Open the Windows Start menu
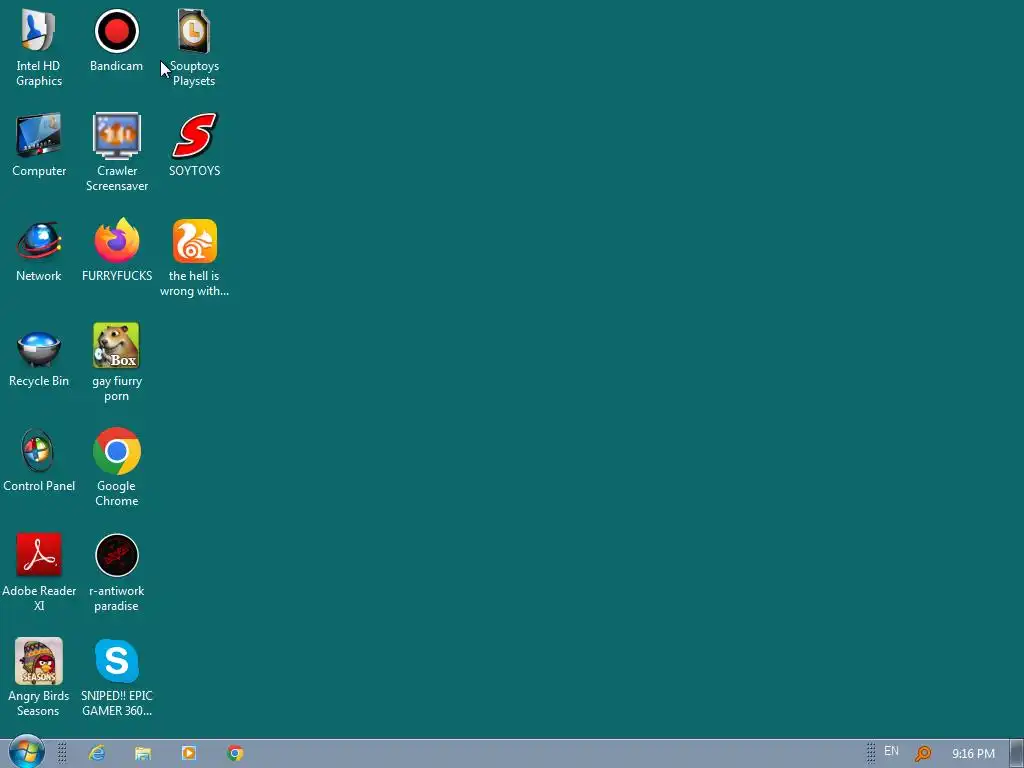This screenshot has width=1024, height=768. coord(26,752)
